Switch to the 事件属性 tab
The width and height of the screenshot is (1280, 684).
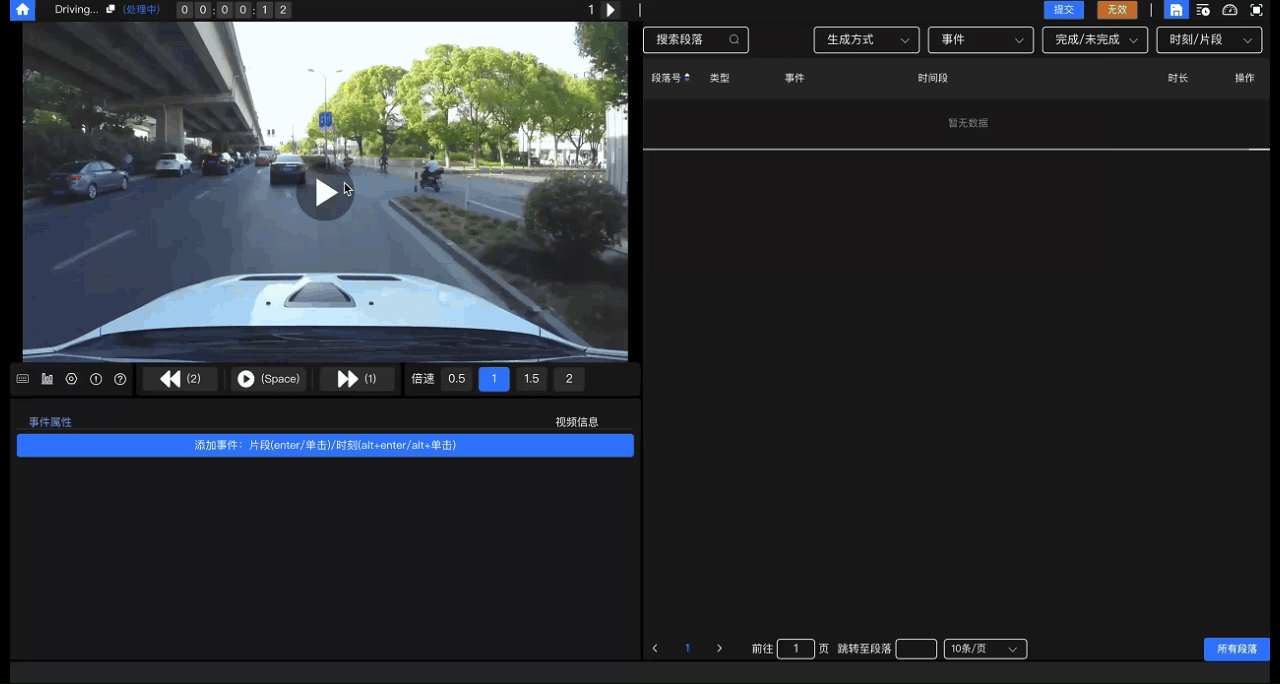[50, 422]
